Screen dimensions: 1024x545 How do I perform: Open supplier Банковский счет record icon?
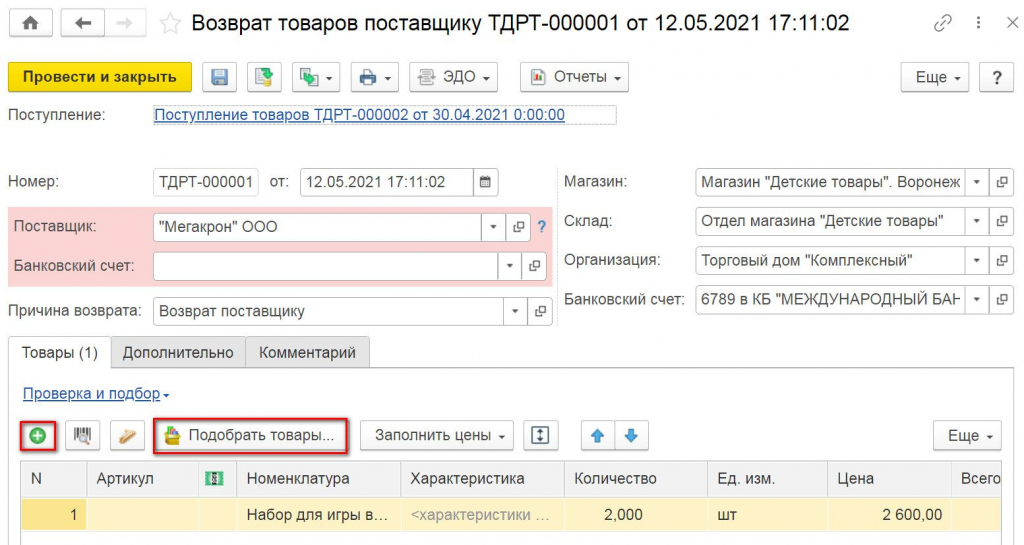tap(534, 266)
